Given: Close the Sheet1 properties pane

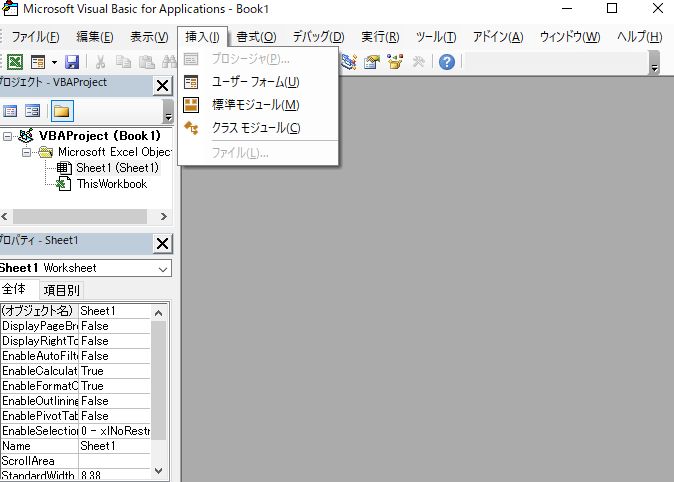Looking at the screenshot, I should pos(162,244).
